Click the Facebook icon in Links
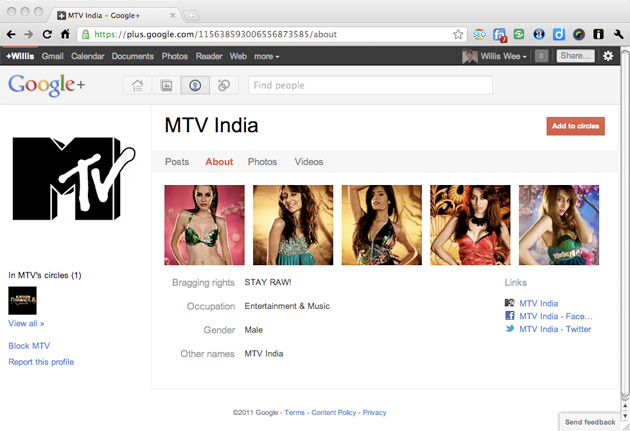The image size is (630, 431). point(509,316)
